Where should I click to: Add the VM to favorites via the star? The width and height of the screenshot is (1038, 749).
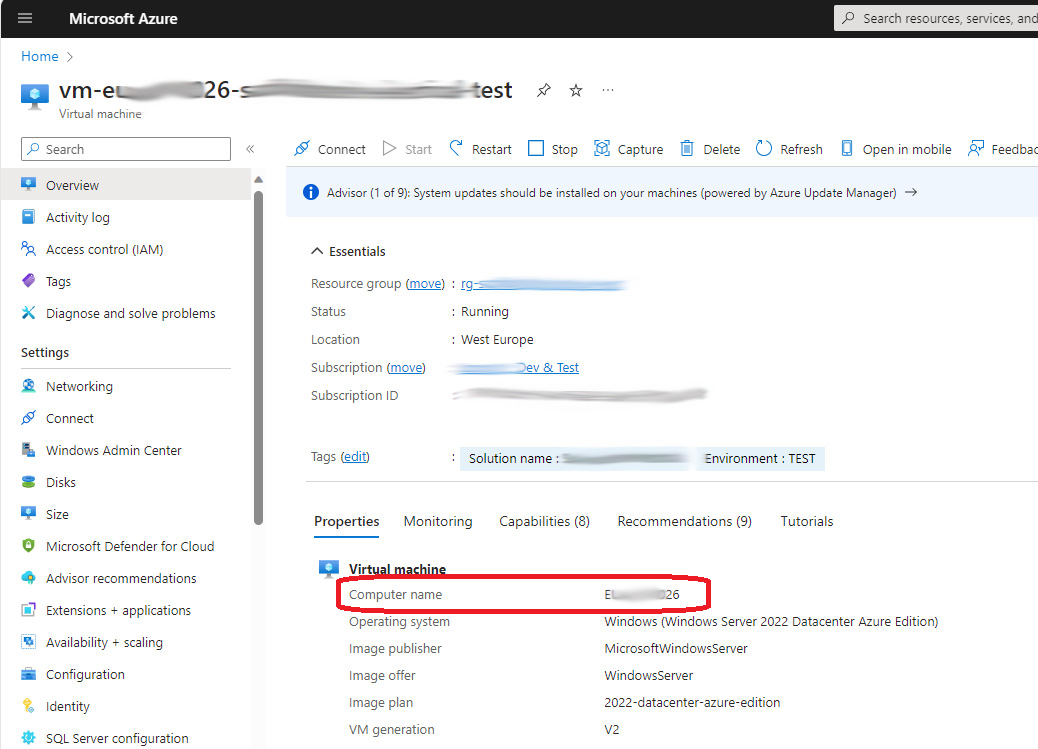[575, 90]
